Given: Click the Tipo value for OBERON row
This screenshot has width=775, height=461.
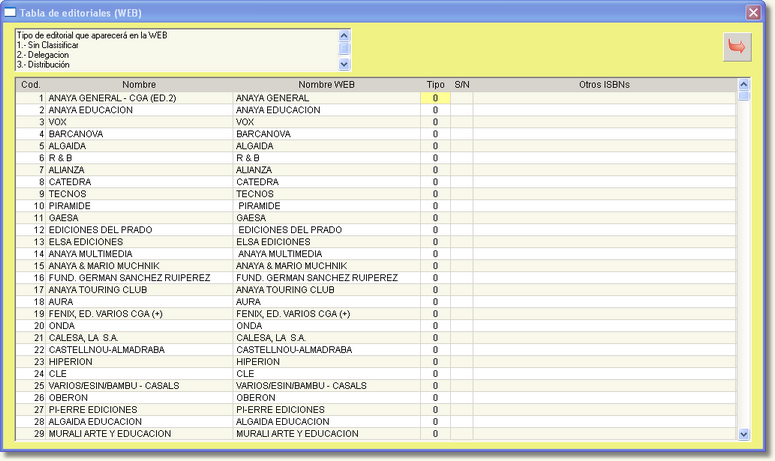Looking at the screenshot, I should tap(435, 397).
